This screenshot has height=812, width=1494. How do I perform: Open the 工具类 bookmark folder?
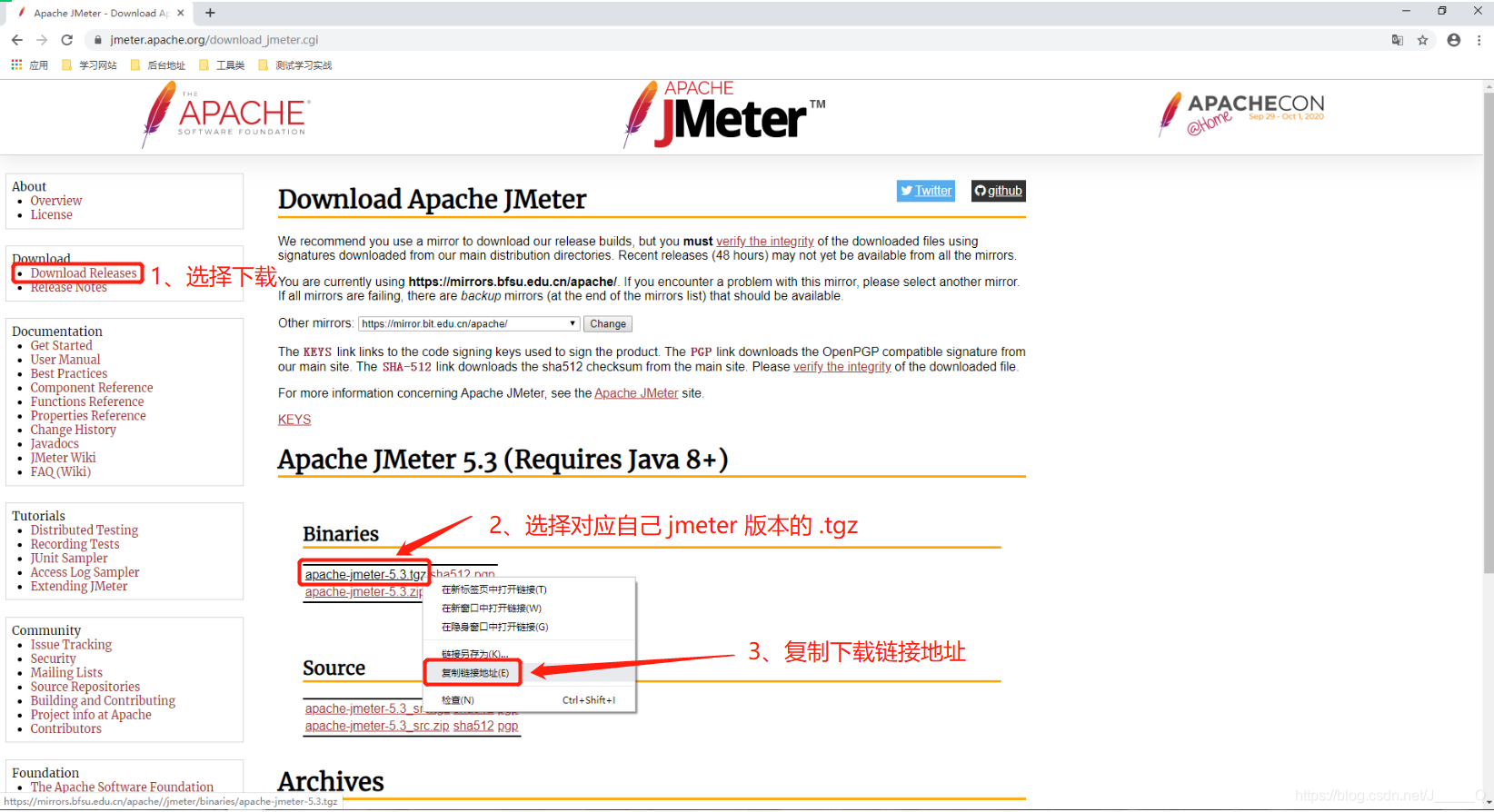(222, 65)
